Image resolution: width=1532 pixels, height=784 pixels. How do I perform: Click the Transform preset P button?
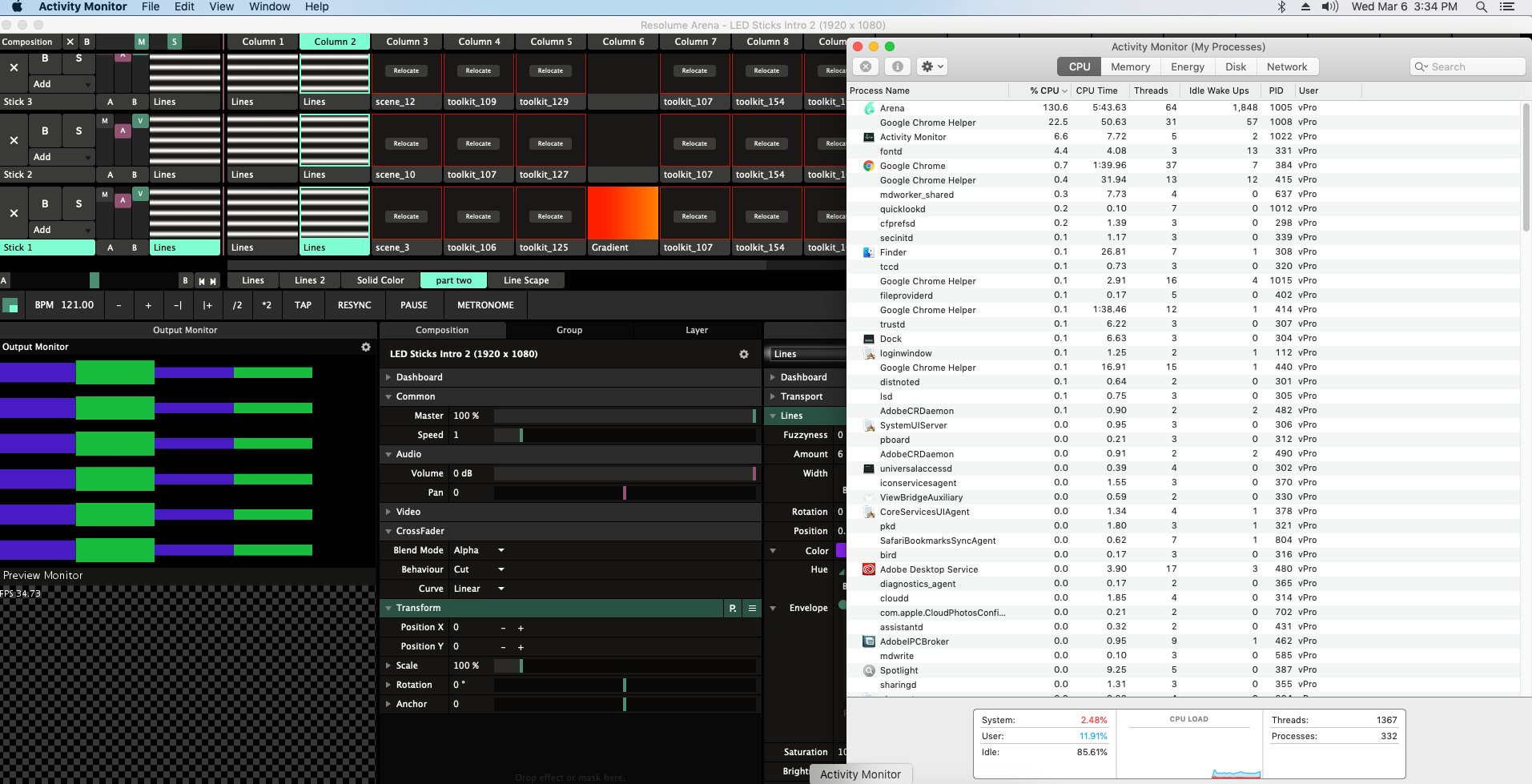(733, 609)
